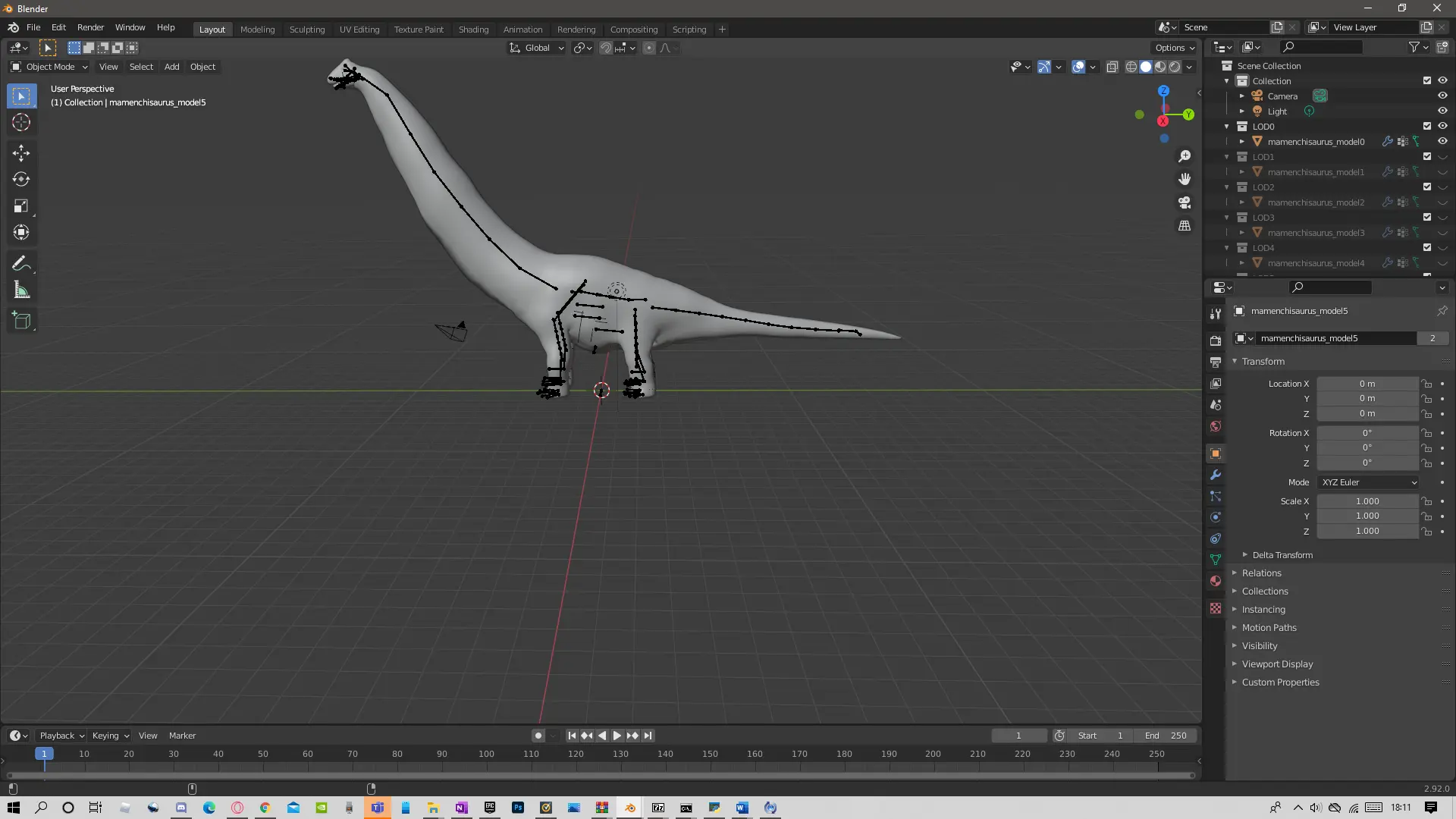Open the viewport Add menu
This screenshot has width=1456, height=819.
tap(172, 67)
